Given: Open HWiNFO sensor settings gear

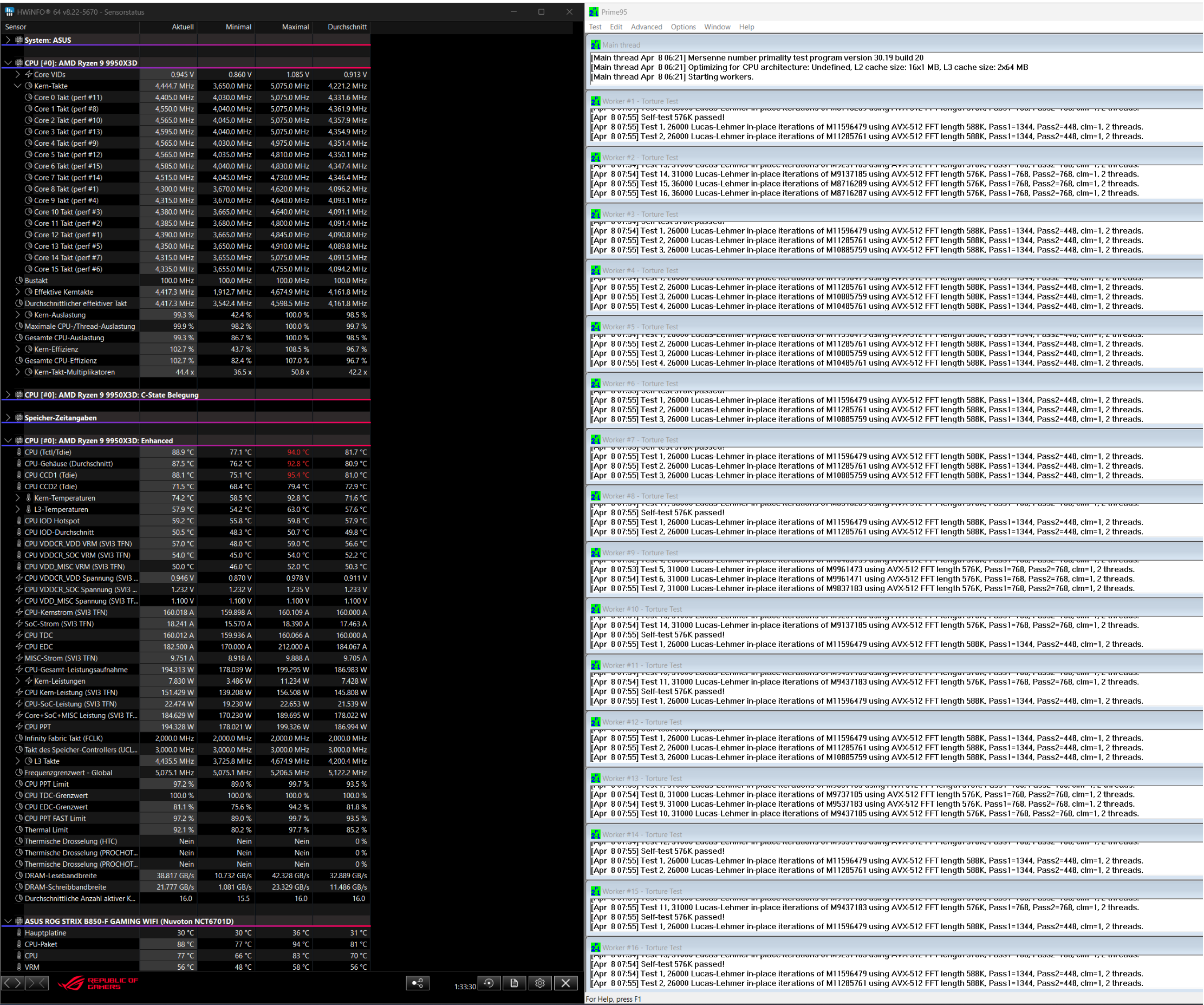Looking at the screenshot, I should 539,983.
